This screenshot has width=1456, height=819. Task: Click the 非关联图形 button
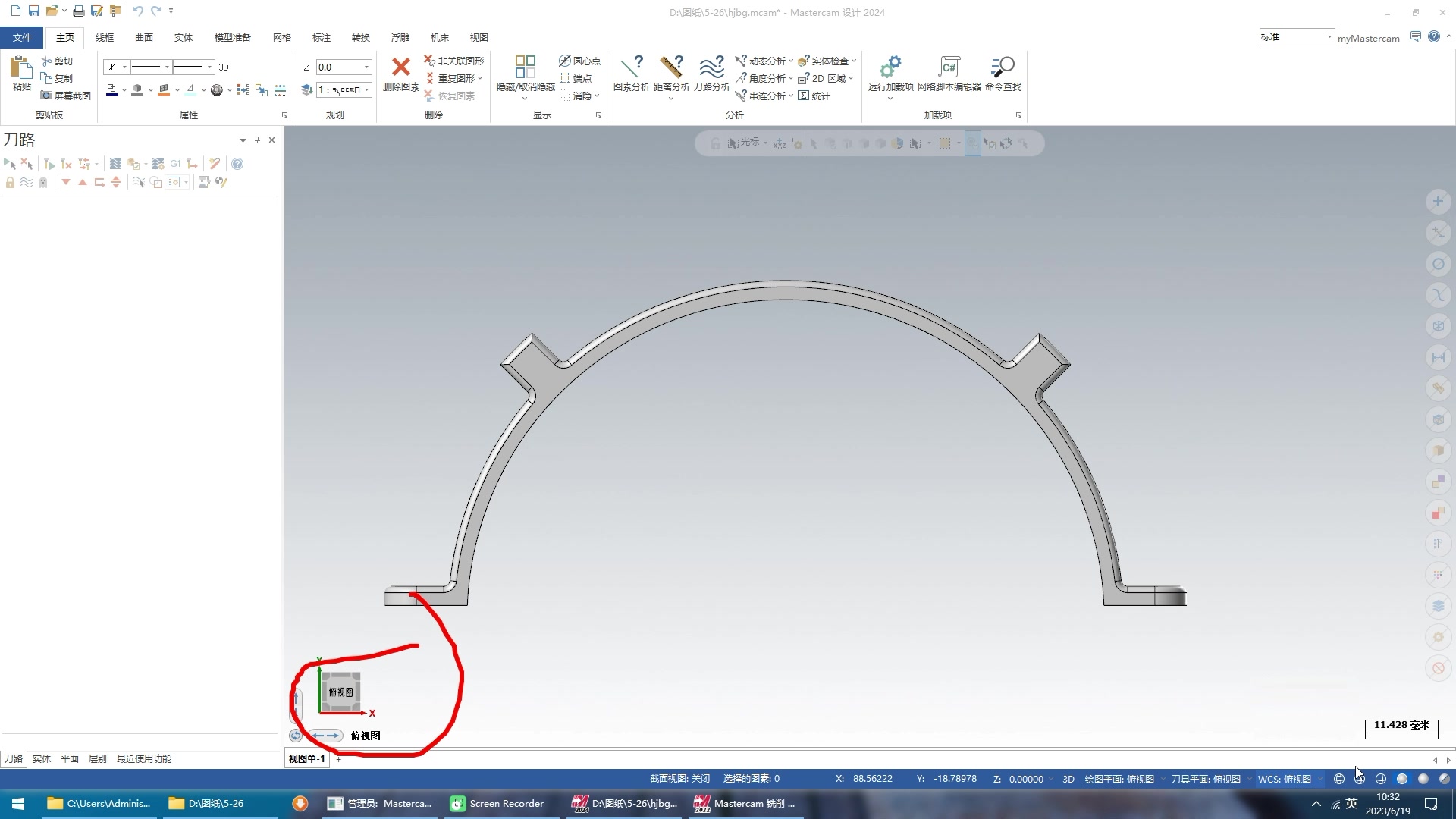click(453, 61)
